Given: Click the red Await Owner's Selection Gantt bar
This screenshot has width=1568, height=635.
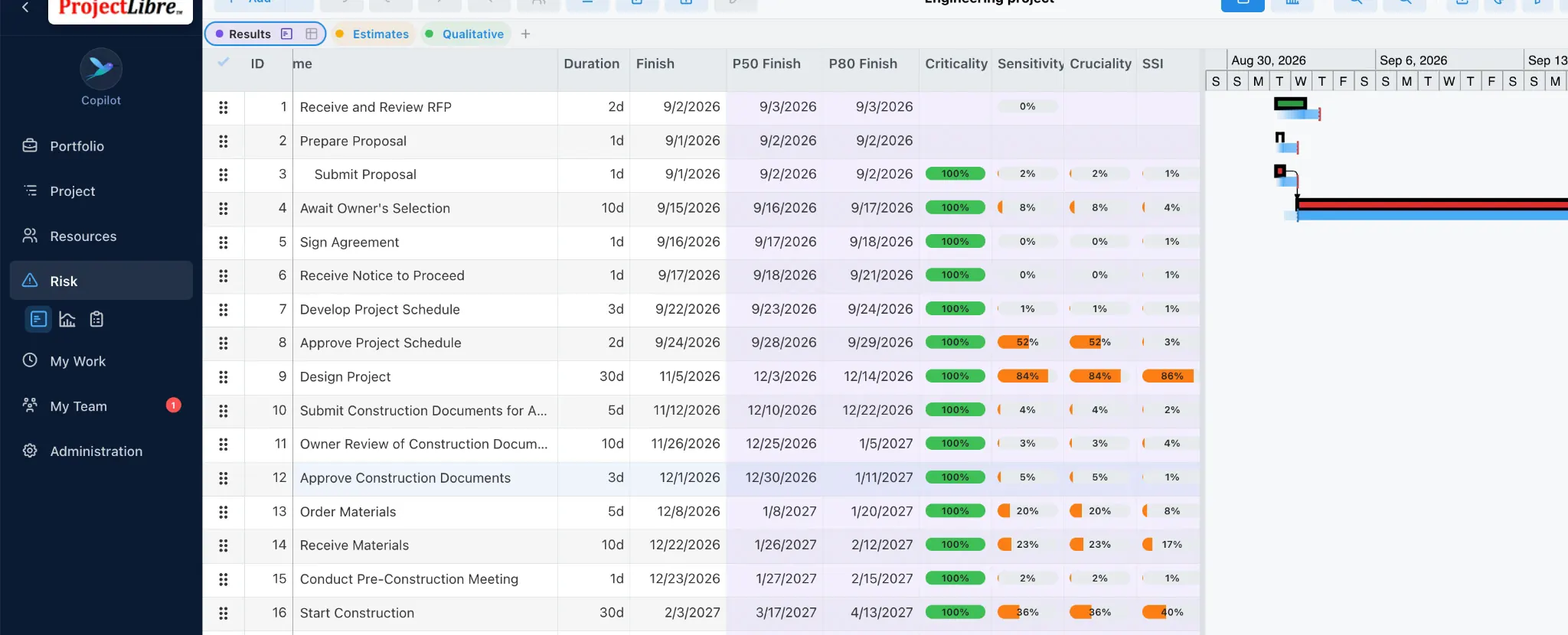Looking at the screenshot, I should click(1432, 204).
